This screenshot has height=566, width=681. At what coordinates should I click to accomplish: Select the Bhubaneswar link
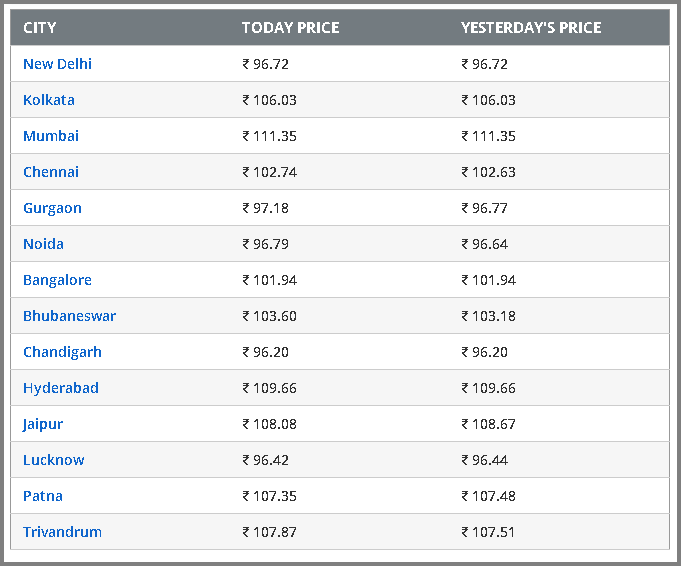coord(69,316)
